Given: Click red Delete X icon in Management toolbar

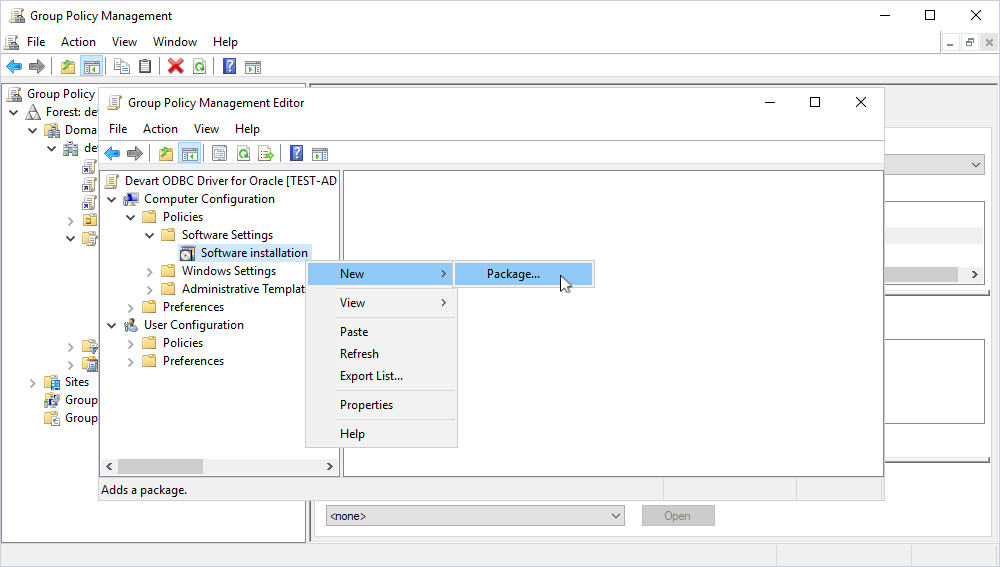Looking at the screenshot, I should click(175, 66).
